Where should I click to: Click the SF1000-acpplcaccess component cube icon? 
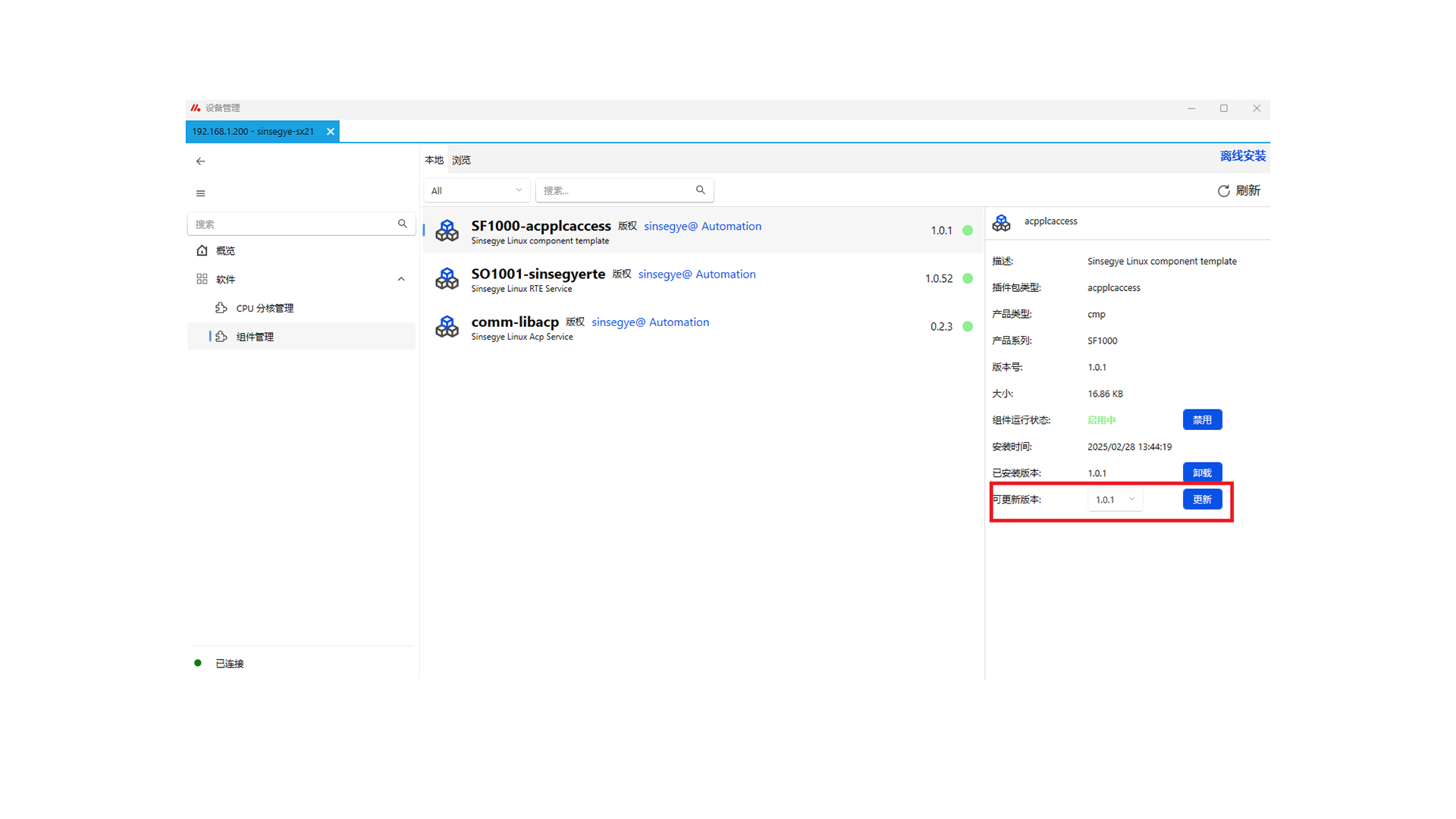click(x=447, y=231)
